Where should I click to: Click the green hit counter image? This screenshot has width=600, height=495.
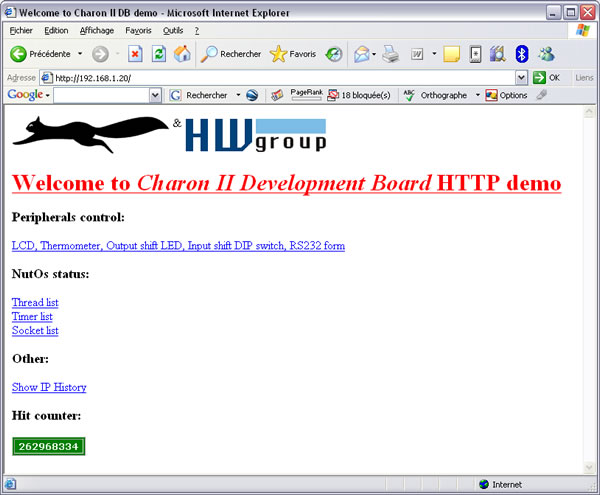tap(49, 446)
